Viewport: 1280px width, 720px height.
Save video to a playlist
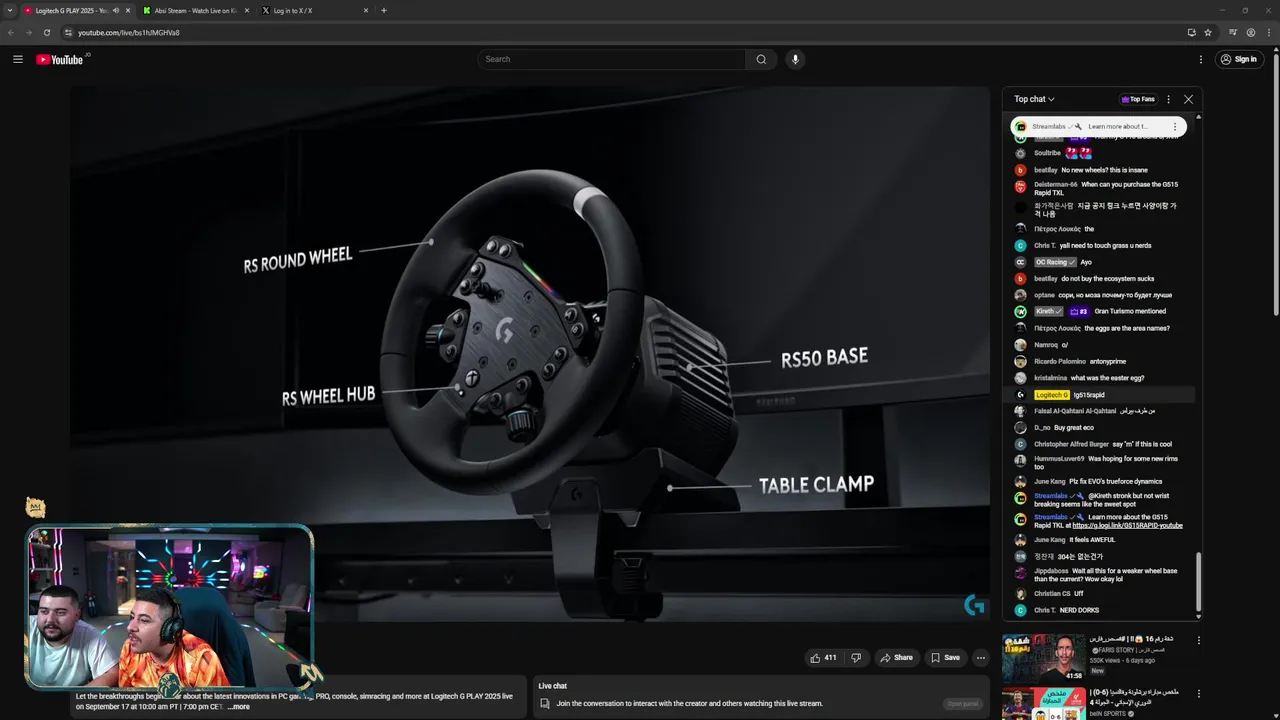point(945,657)
